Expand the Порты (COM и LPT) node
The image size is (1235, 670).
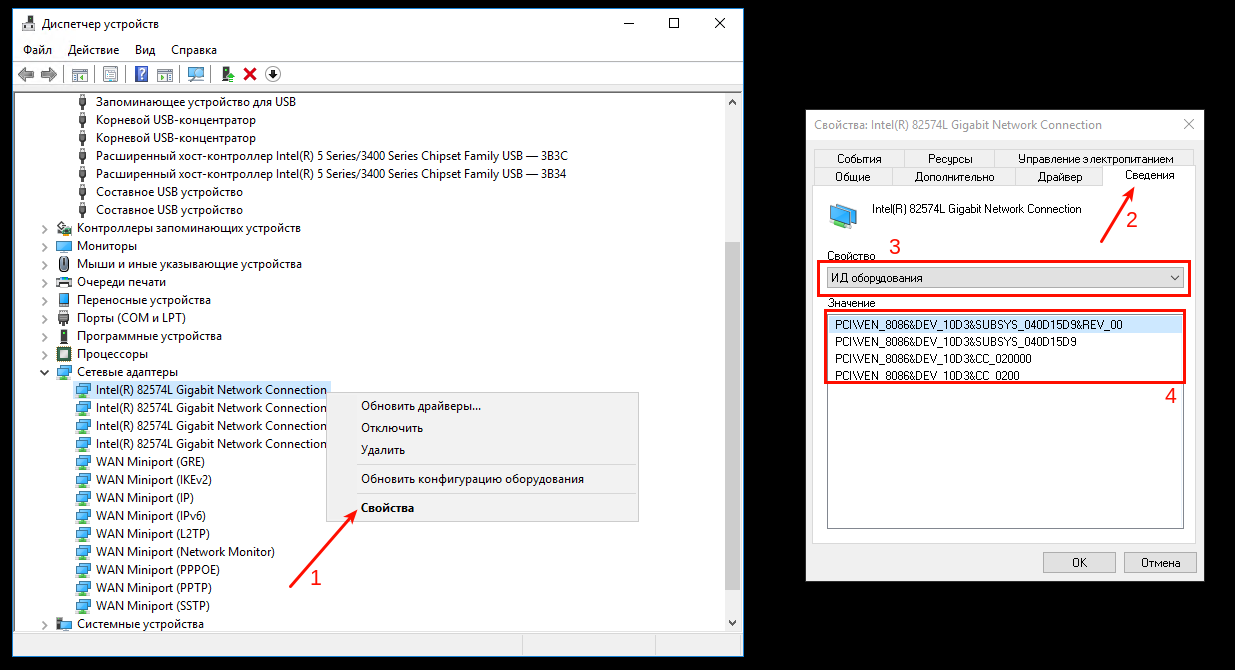pyautogui.click(x=45, y=318)
